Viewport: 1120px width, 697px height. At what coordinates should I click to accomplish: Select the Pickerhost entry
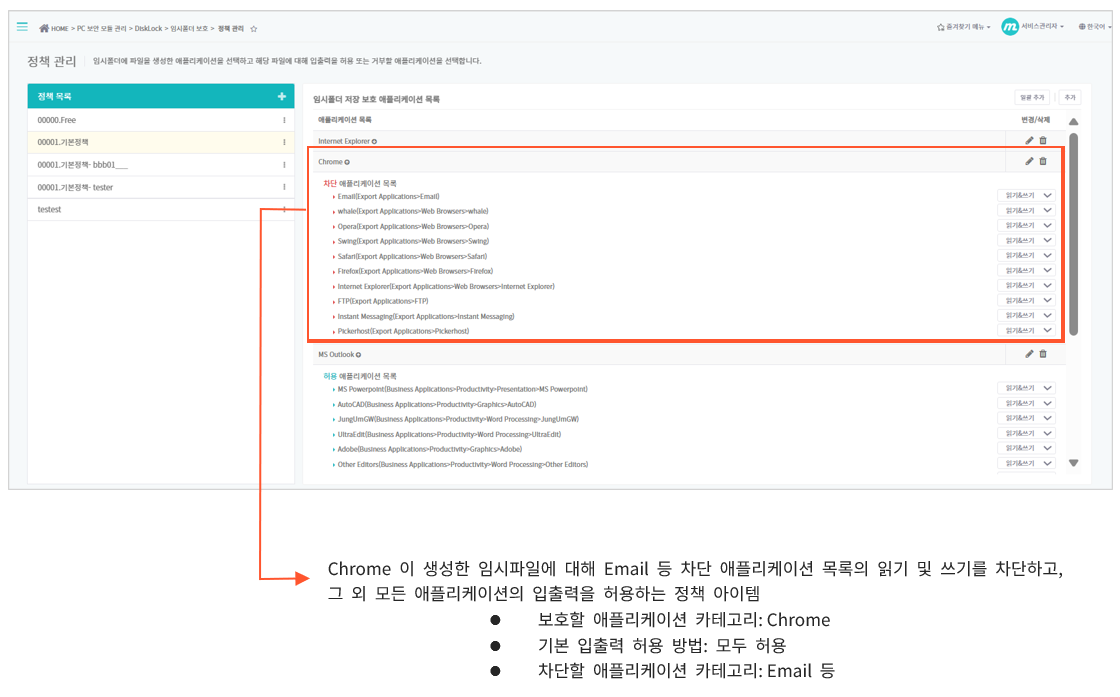(x=404, y=331)
